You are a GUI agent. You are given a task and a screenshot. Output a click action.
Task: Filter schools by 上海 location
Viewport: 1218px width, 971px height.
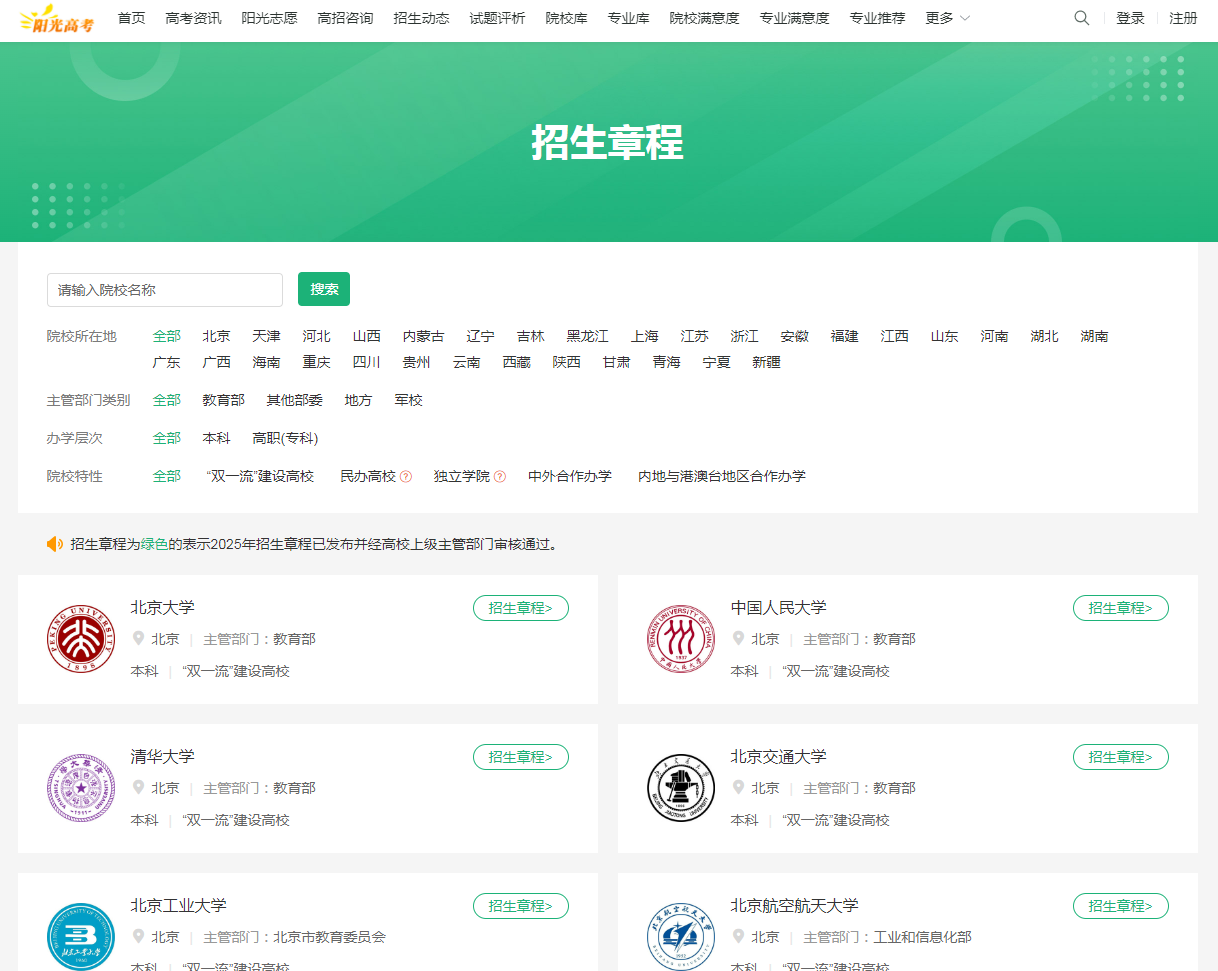click(645, 336)
